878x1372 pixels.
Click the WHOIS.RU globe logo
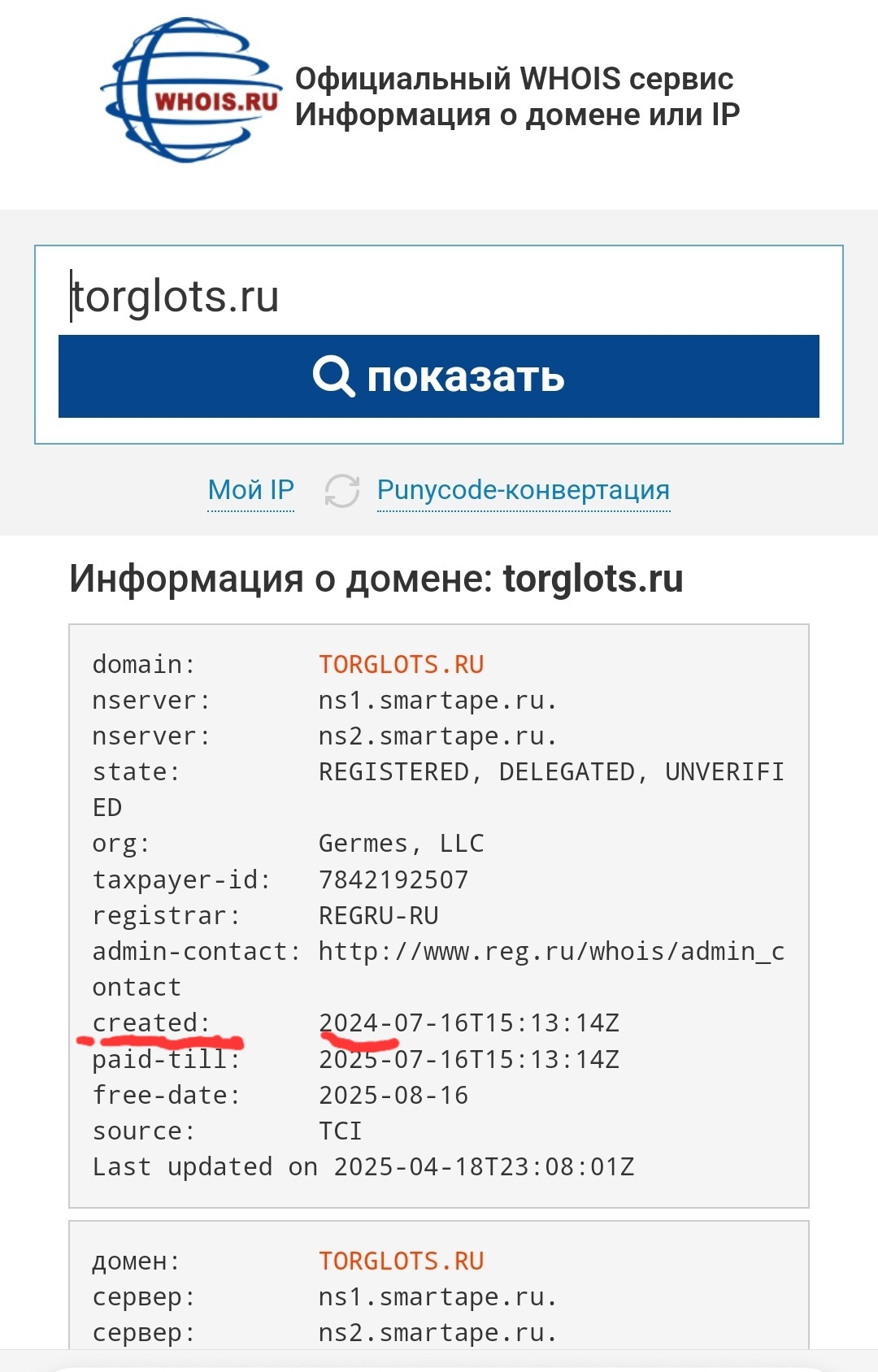tap(192, 91)
